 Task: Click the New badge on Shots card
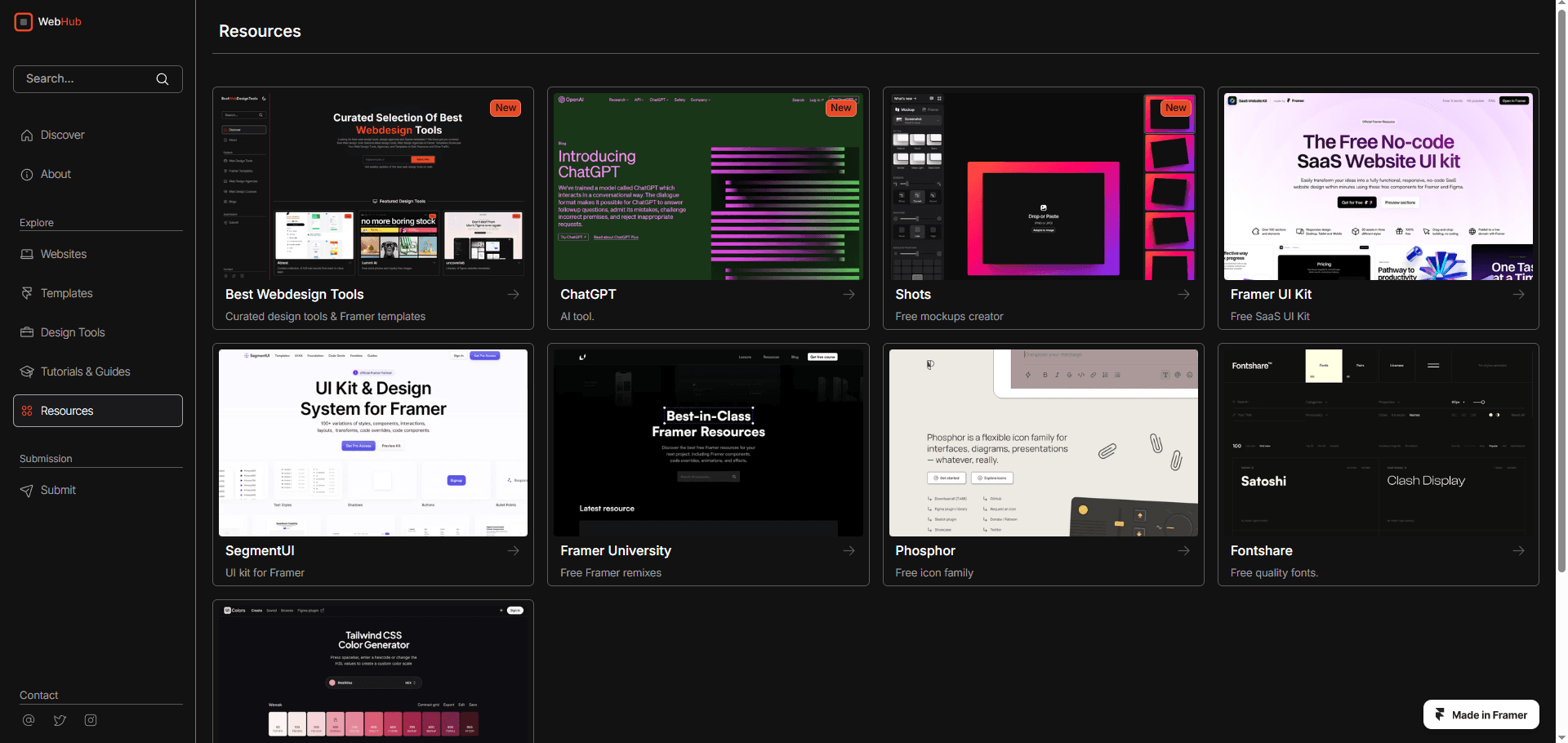tap(1176, 108)
